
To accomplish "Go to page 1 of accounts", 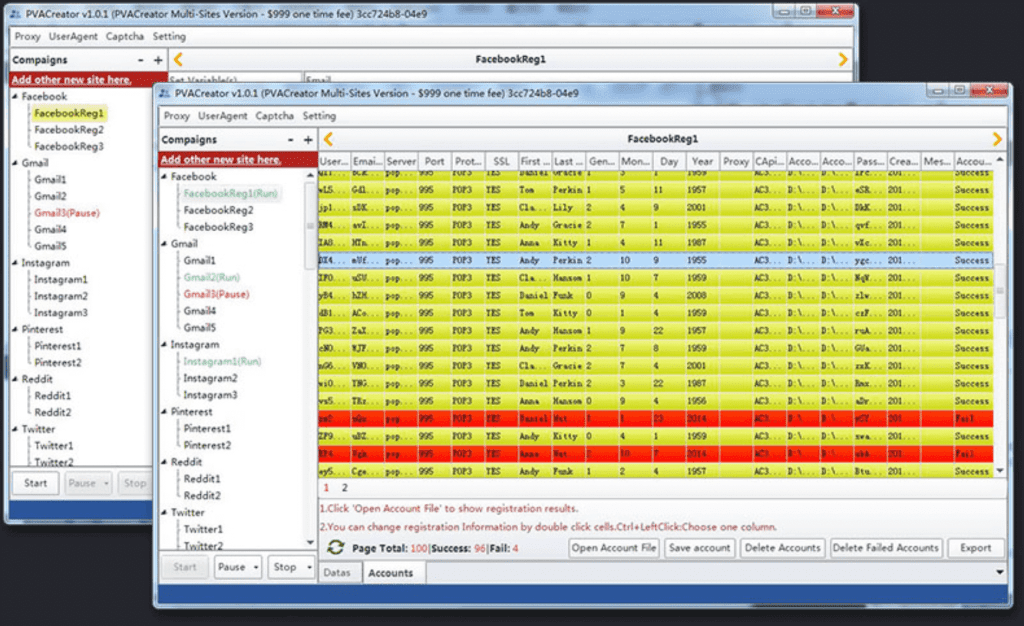I will [x=326, y=488].
